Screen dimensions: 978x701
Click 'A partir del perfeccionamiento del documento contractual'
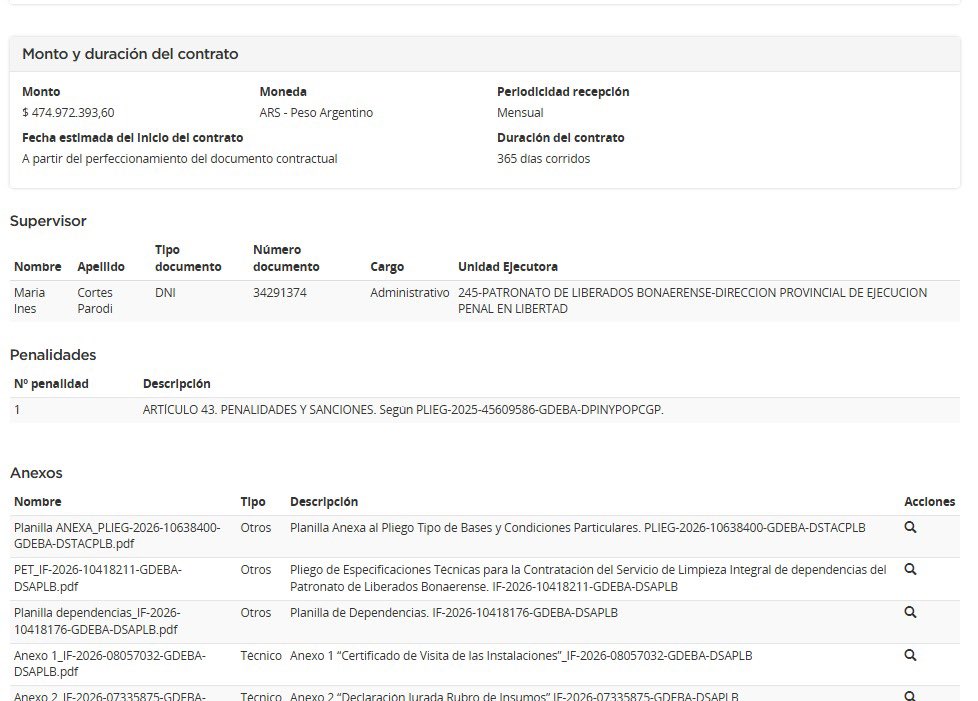[180, 159]
